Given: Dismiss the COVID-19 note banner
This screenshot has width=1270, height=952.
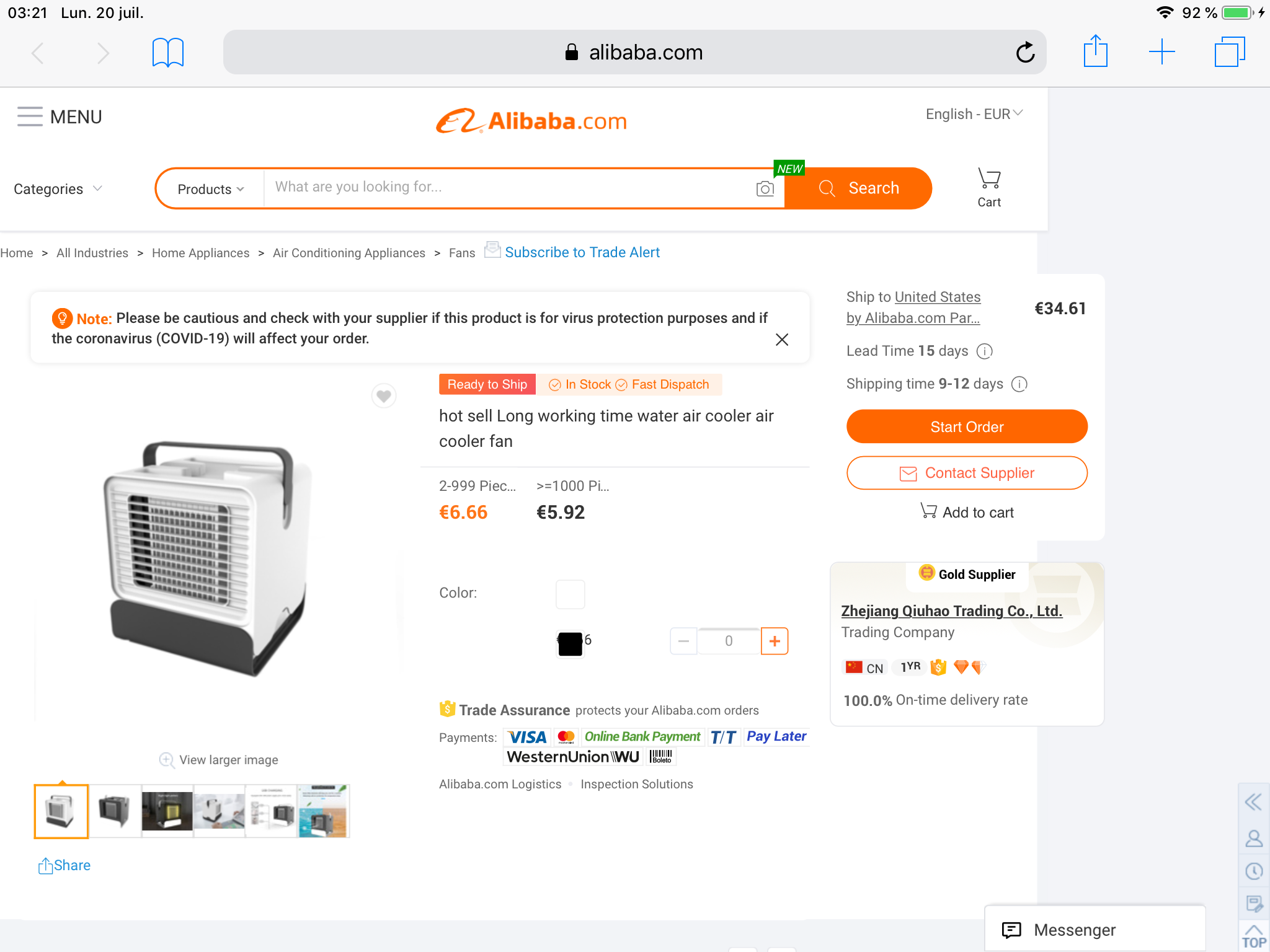Looking at the screenshot, I should pyautogui.click(x=782, y=340).
